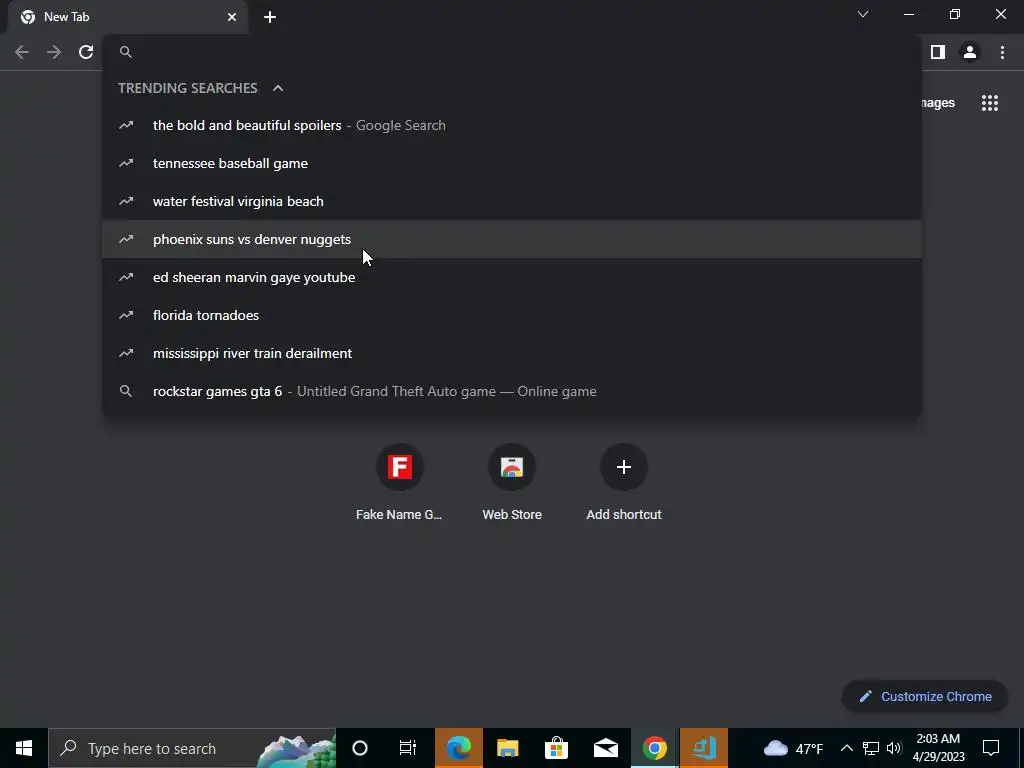Viewport: 1024px width, 768px height.
Task: Open Chrome's three-dot menu
Action: point(1002,52)
